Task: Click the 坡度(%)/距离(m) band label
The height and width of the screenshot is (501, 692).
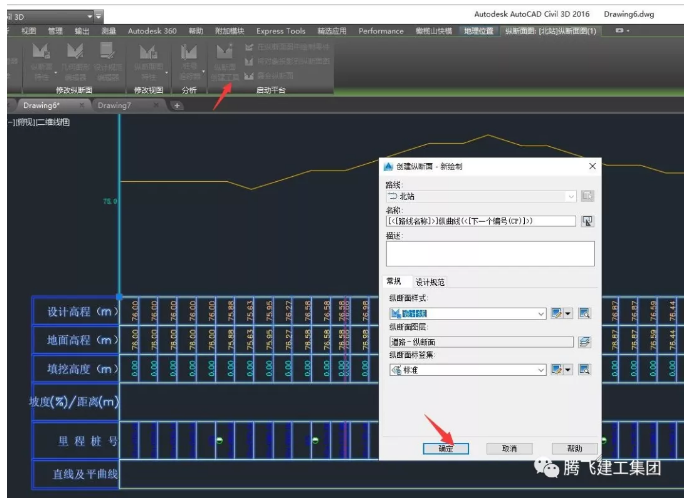Action: coord(74,402)
